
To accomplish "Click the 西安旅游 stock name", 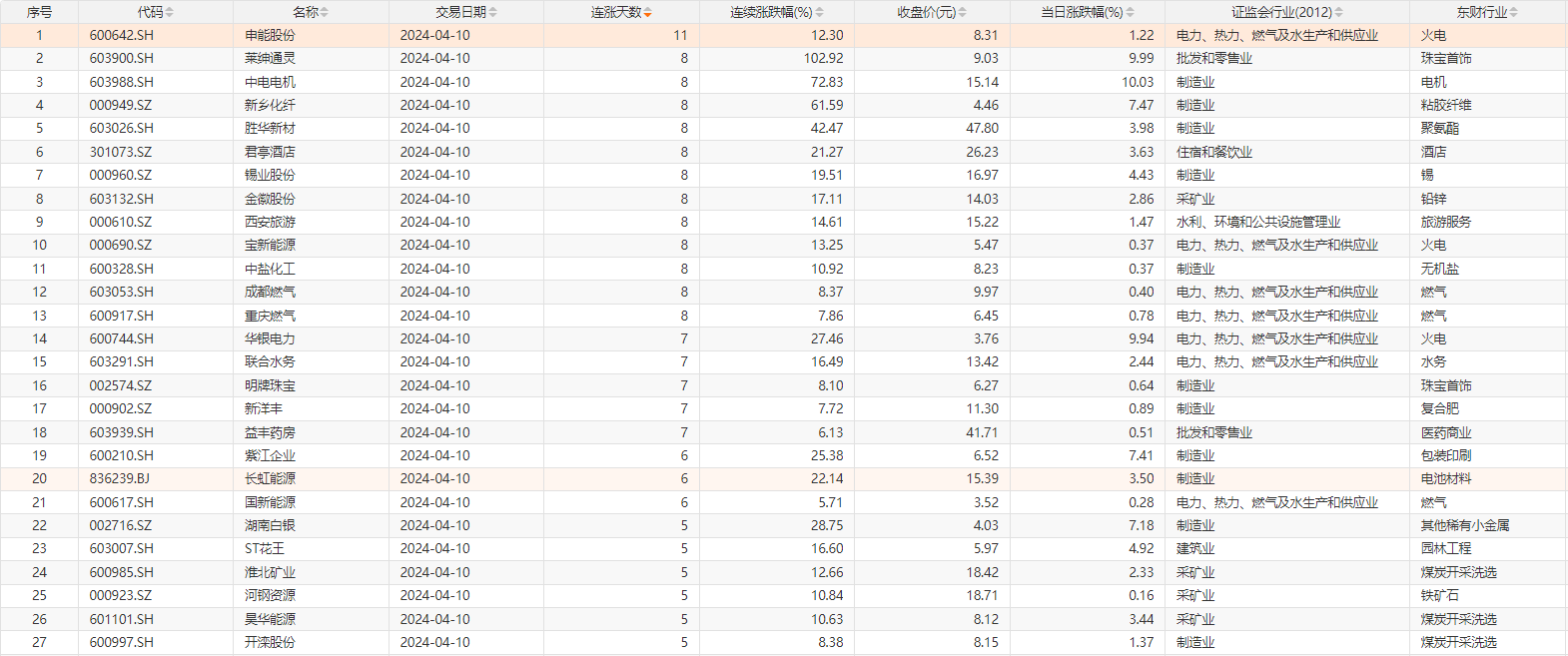I will [x=270, y=222].
